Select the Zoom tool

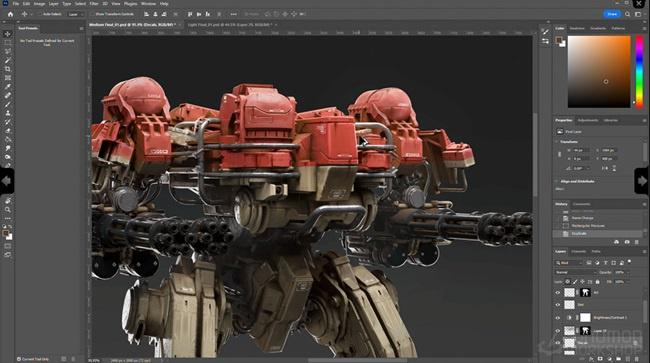point(7,210)
